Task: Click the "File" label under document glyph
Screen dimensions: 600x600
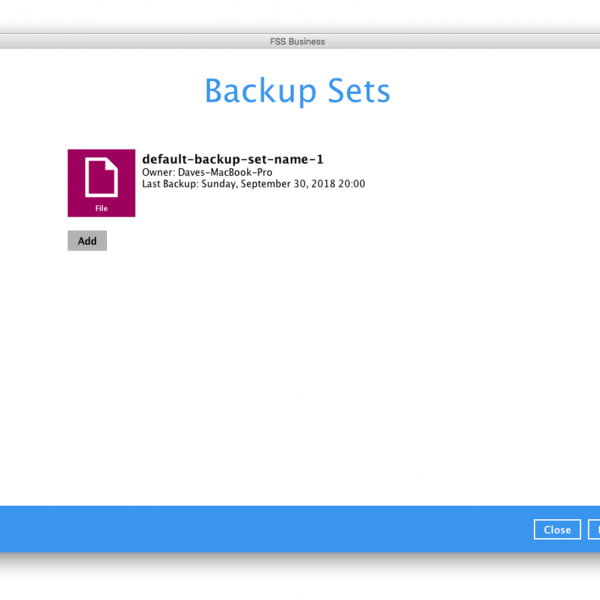Action: (x=101, y=208)
